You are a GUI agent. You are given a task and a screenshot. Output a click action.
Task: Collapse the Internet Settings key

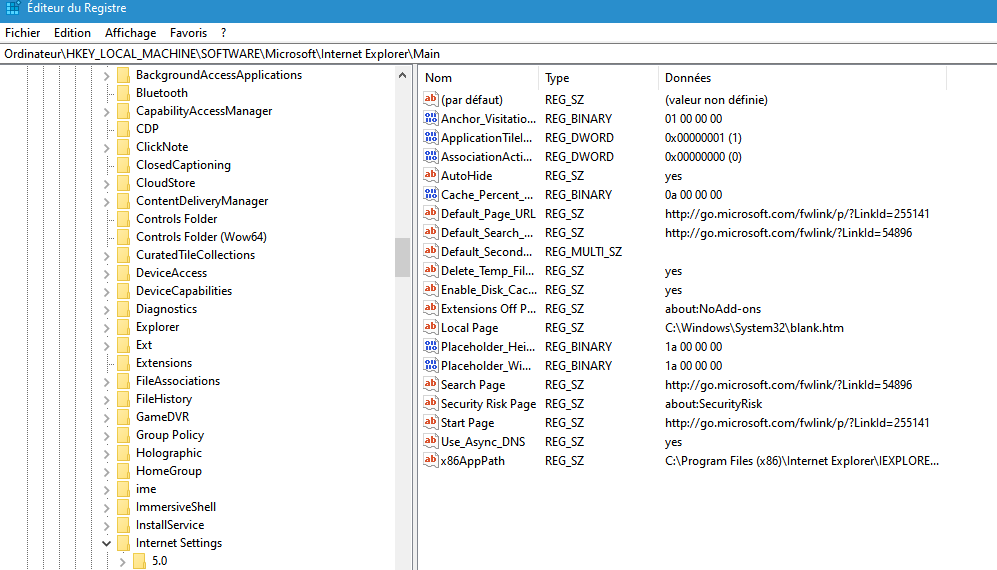(x=106, y=543)
